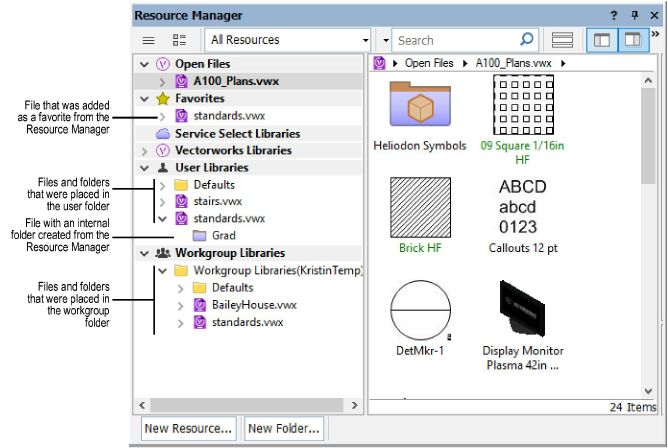Select the Favorites star icon
This screenshot has width=668, height=448.
[x=163, y=99]
